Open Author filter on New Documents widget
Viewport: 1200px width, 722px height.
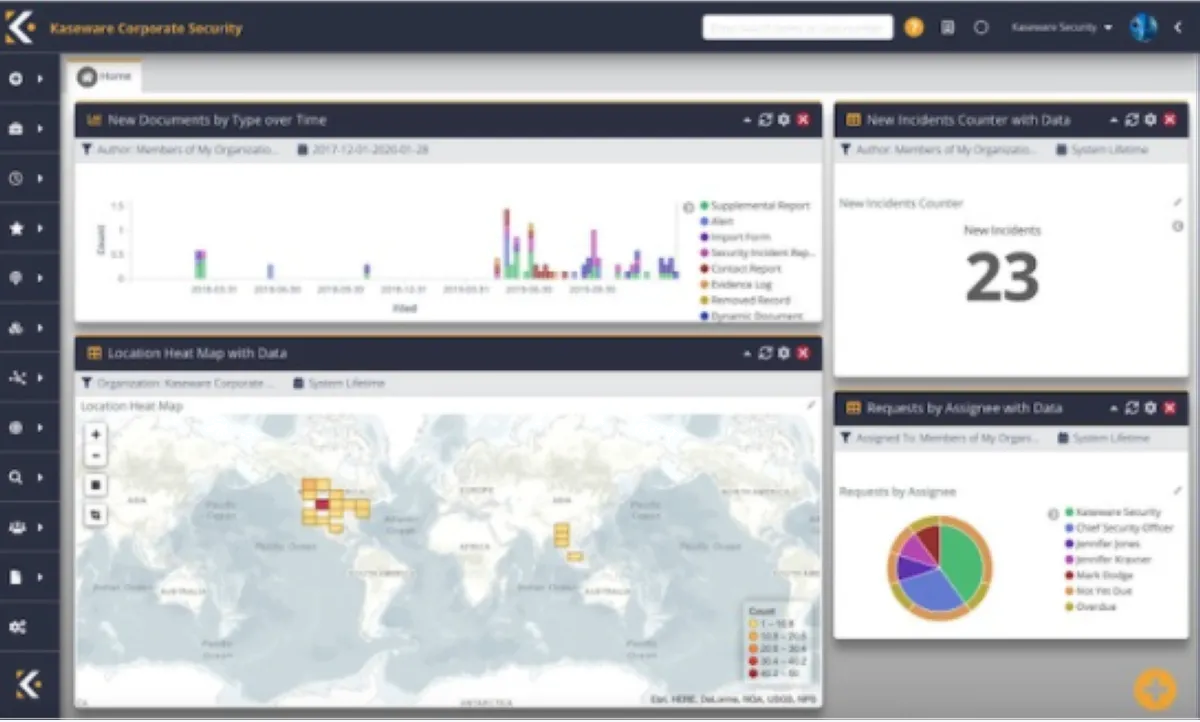tap(180, 150)
